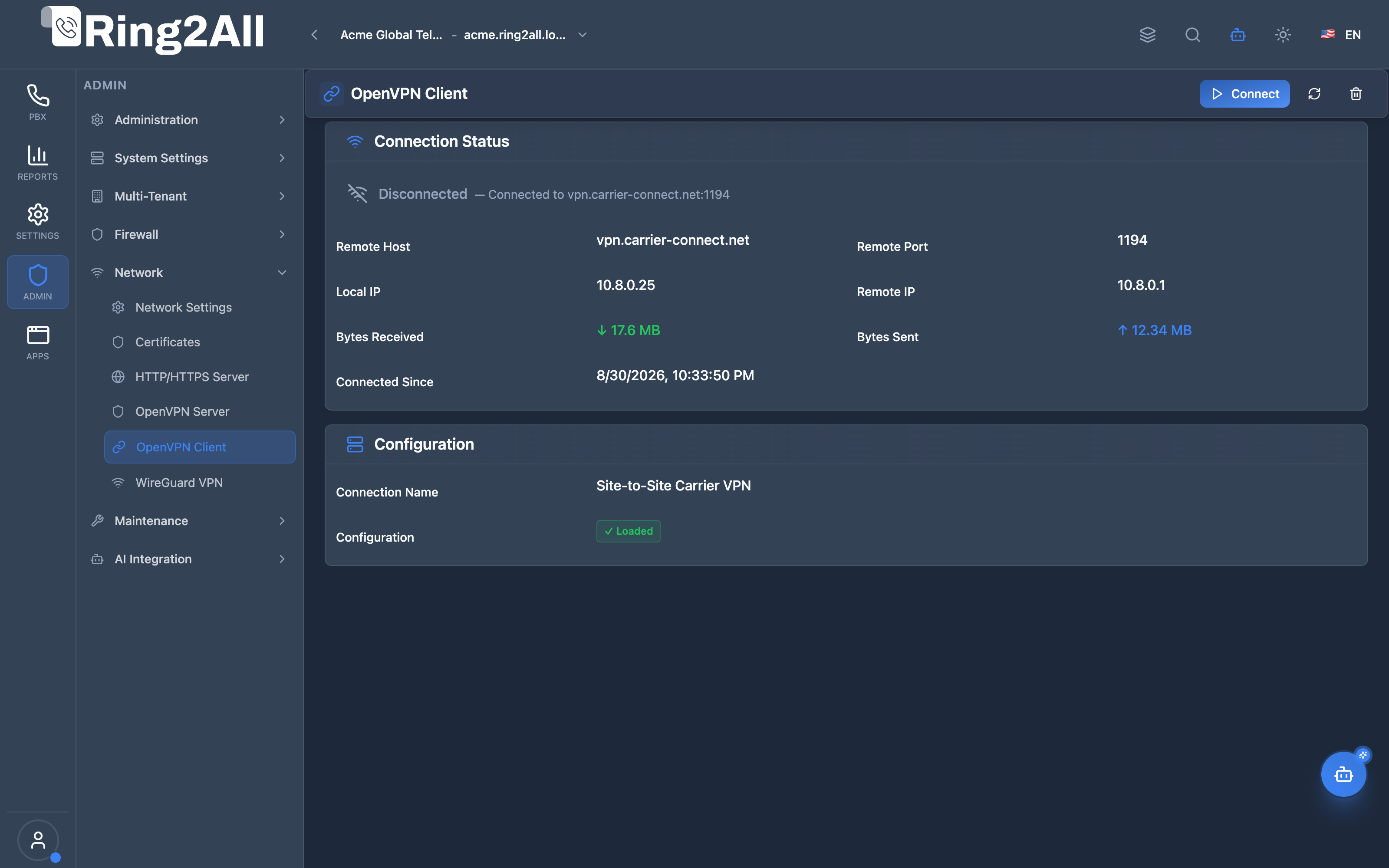This screenshot has width=1389, height=868.
Task: Click the Disconnected status label
Action: (x=422, y=194)
